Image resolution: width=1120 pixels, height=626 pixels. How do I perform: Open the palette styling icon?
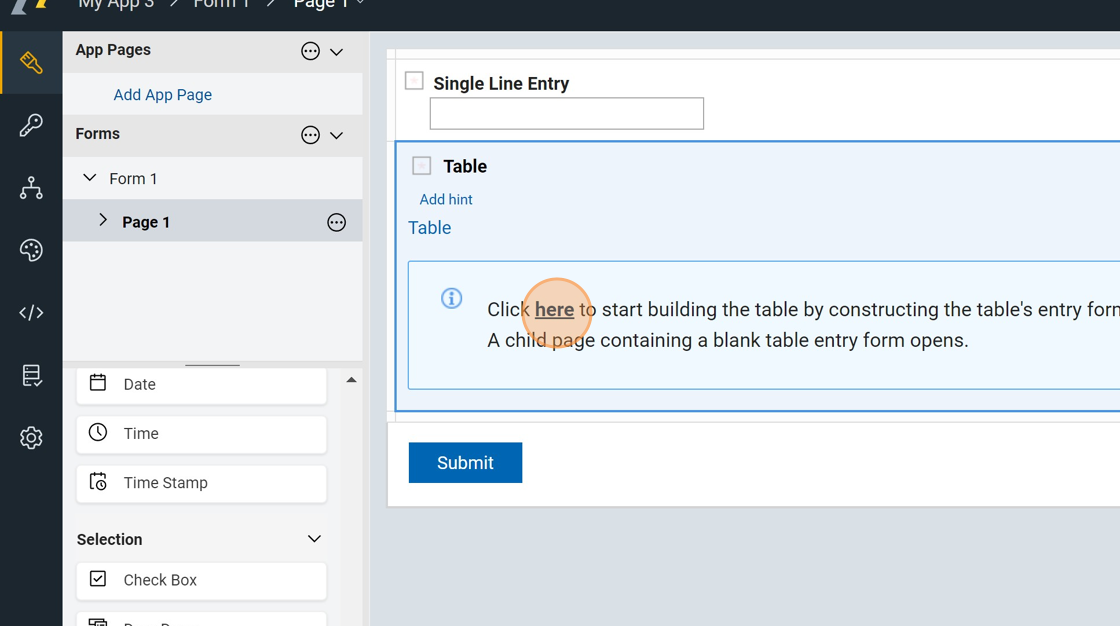click(31, 250)
